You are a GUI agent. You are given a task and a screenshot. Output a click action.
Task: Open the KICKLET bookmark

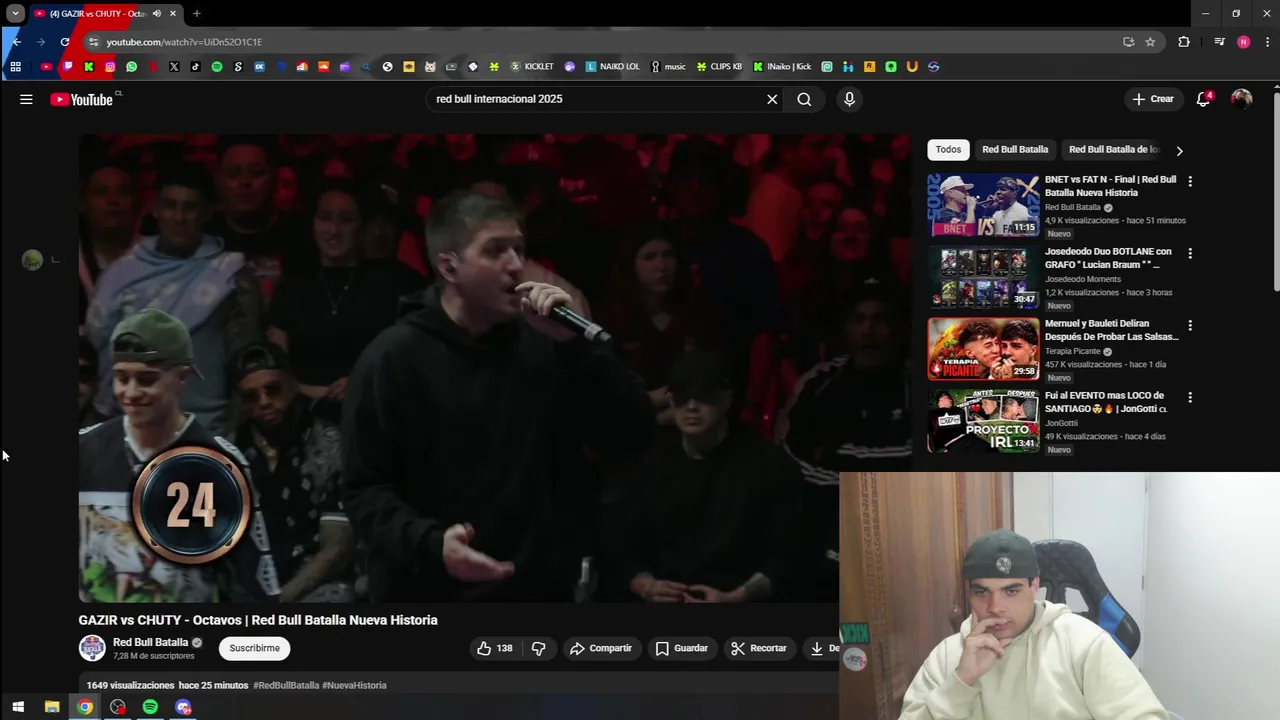(532, 67)
